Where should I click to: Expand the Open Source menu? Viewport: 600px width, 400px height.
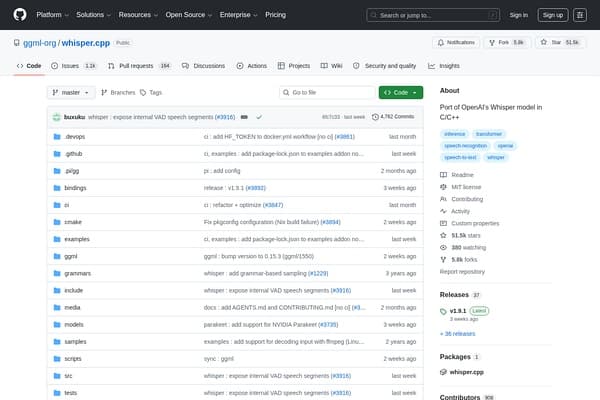click(189, 15)
